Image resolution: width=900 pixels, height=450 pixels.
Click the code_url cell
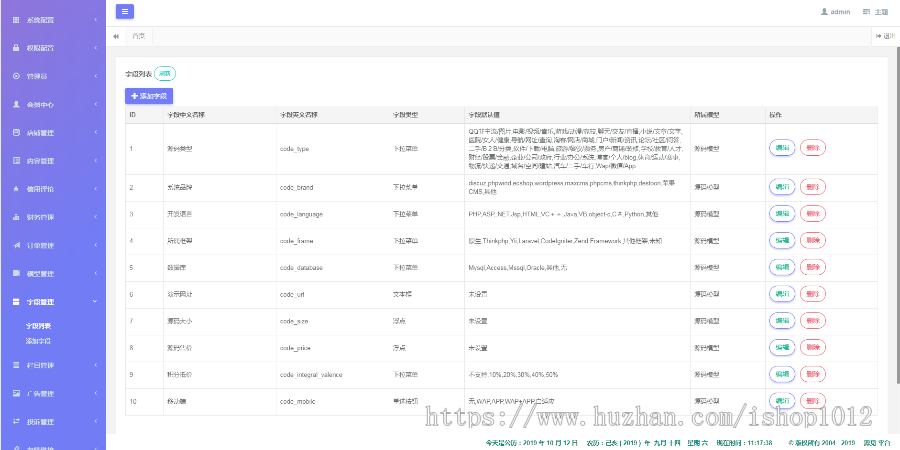pyautogui.click(x=332, y=294)
